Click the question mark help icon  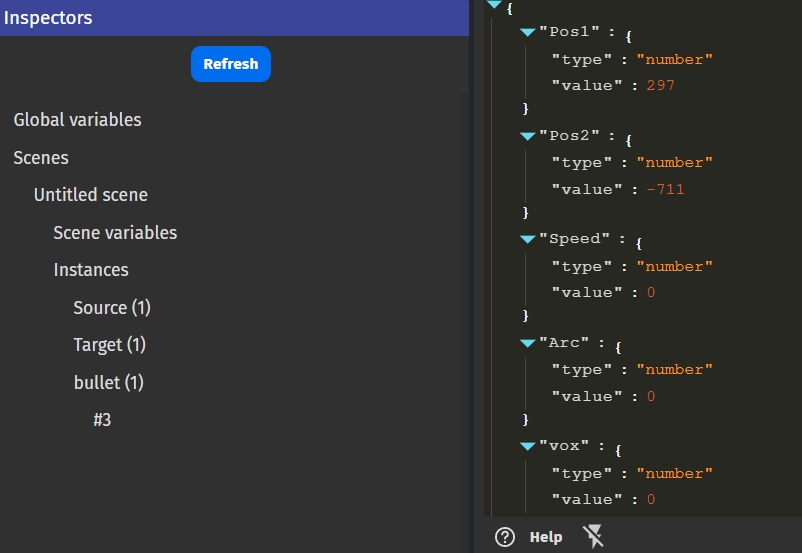point(505,537)
